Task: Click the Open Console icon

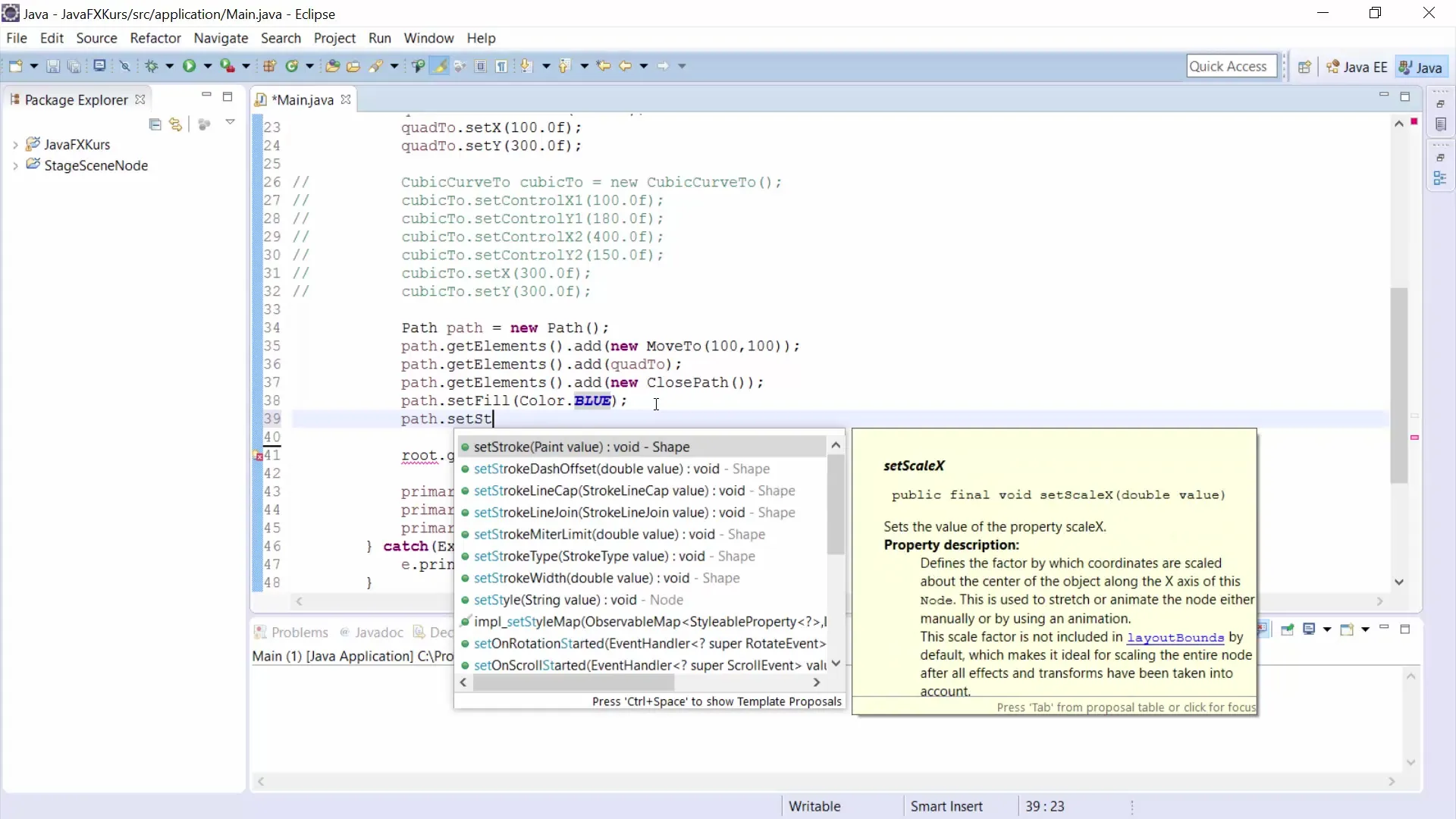Action: pos(1347,629)
